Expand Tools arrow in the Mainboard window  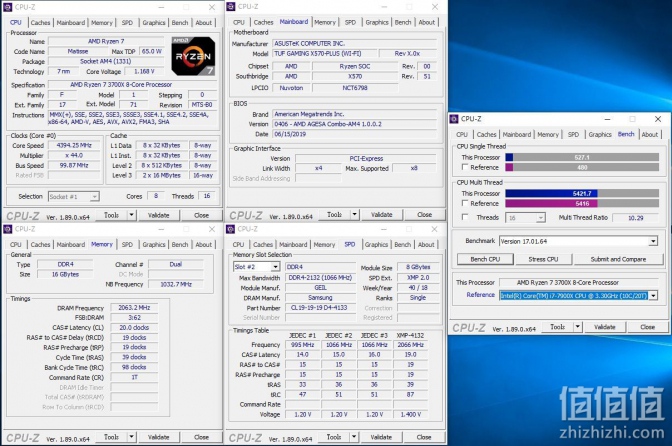(354, 215)
